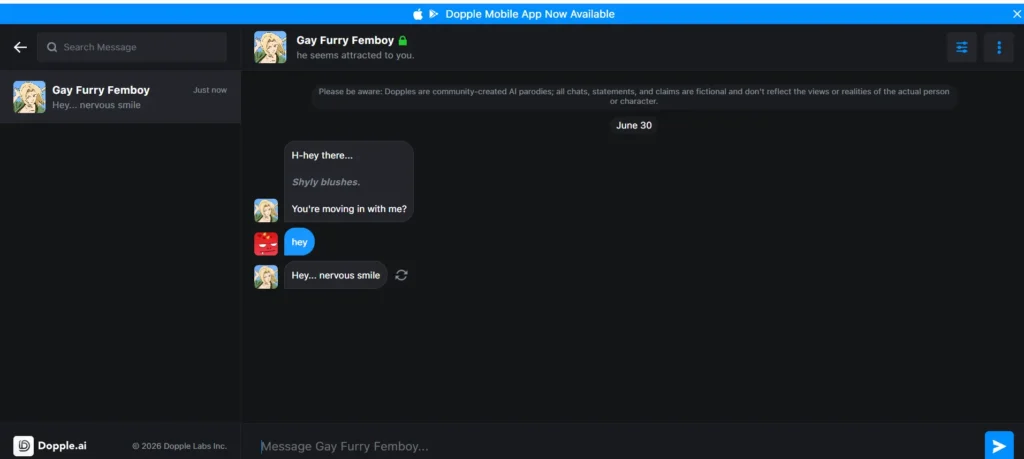
Task: Click the 'H-hey there...' text
Action: [x=322, y=155]
